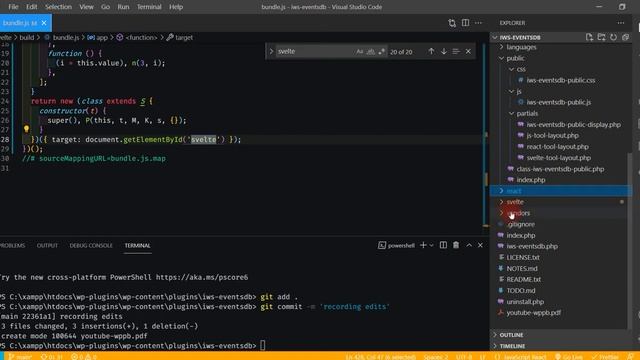
Task: Open the launch profile dropdown arrow
Action: coord(431,245)
